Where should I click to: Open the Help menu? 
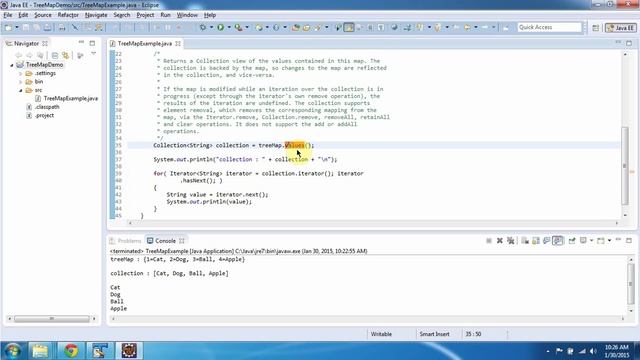(x=210, y=15)
